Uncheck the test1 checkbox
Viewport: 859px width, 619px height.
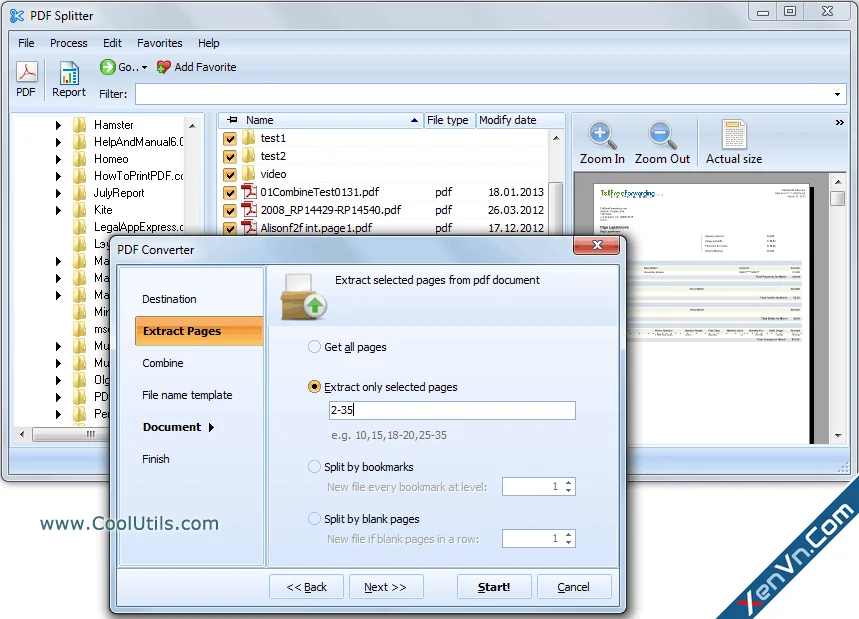coord(230,139)
